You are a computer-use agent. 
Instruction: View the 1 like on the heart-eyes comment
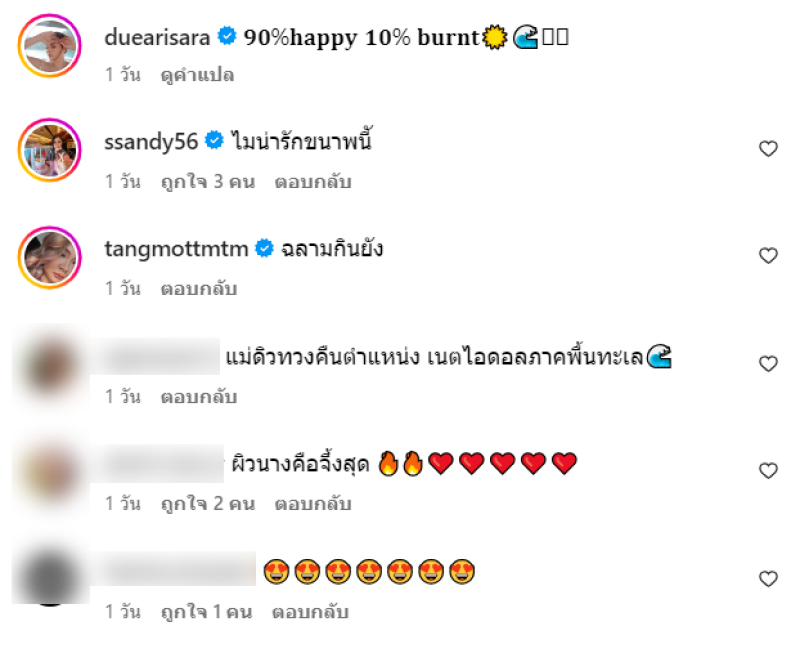click(x=206, y=612)
